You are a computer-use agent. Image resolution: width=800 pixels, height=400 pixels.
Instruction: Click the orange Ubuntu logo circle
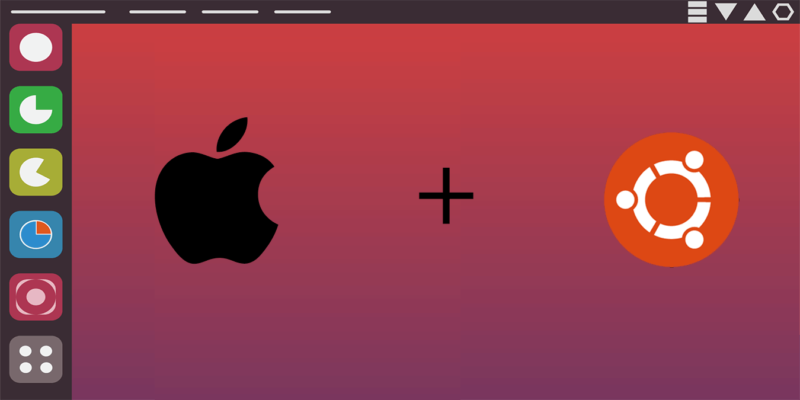click(x=671, y=199)
